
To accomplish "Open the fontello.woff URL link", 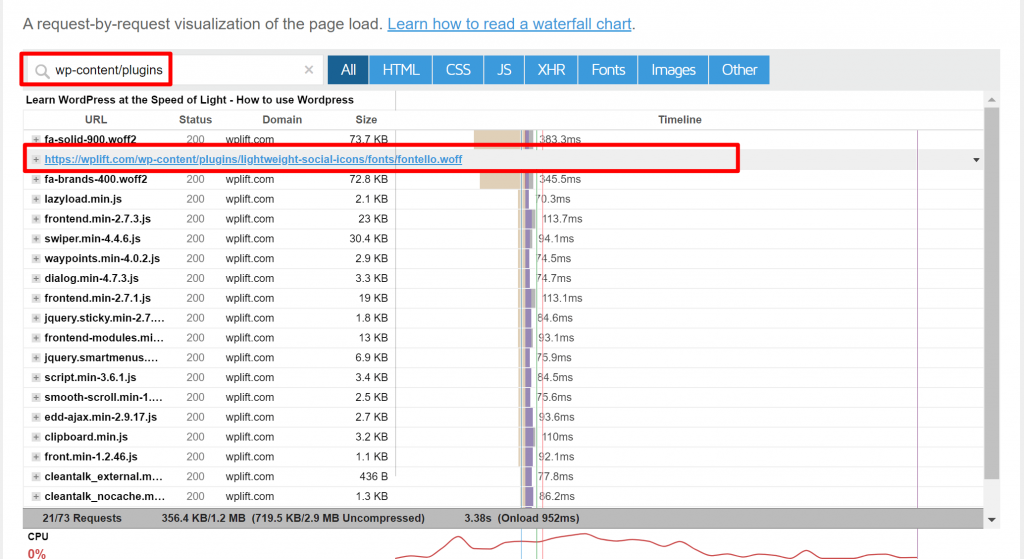I will (253, 159).
